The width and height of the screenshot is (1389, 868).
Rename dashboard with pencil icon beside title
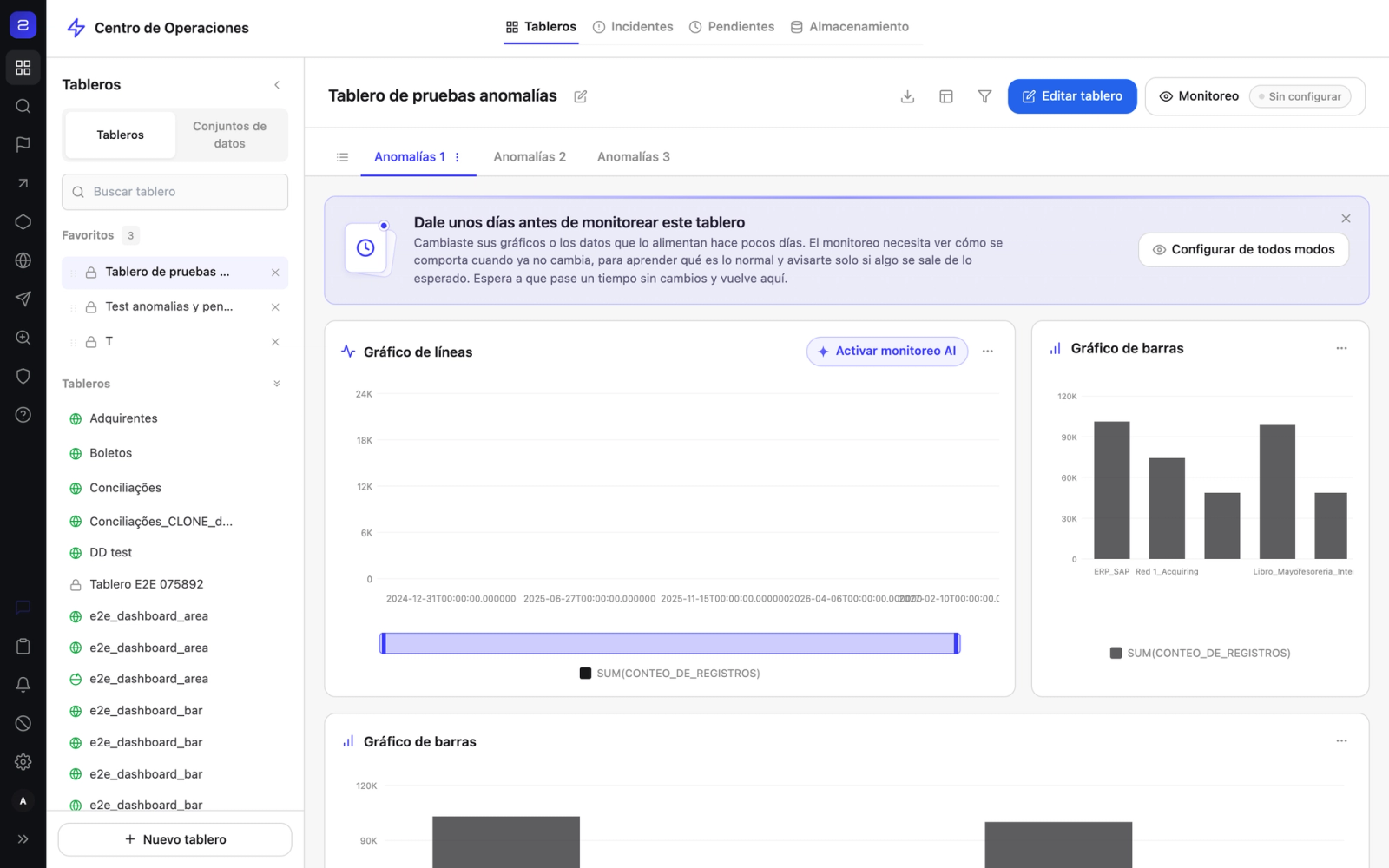(581, 96)
